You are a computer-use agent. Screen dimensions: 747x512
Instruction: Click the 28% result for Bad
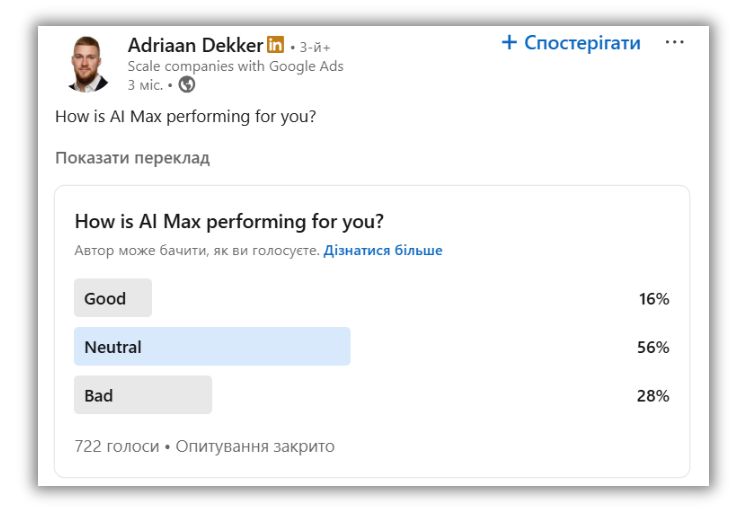653,395
